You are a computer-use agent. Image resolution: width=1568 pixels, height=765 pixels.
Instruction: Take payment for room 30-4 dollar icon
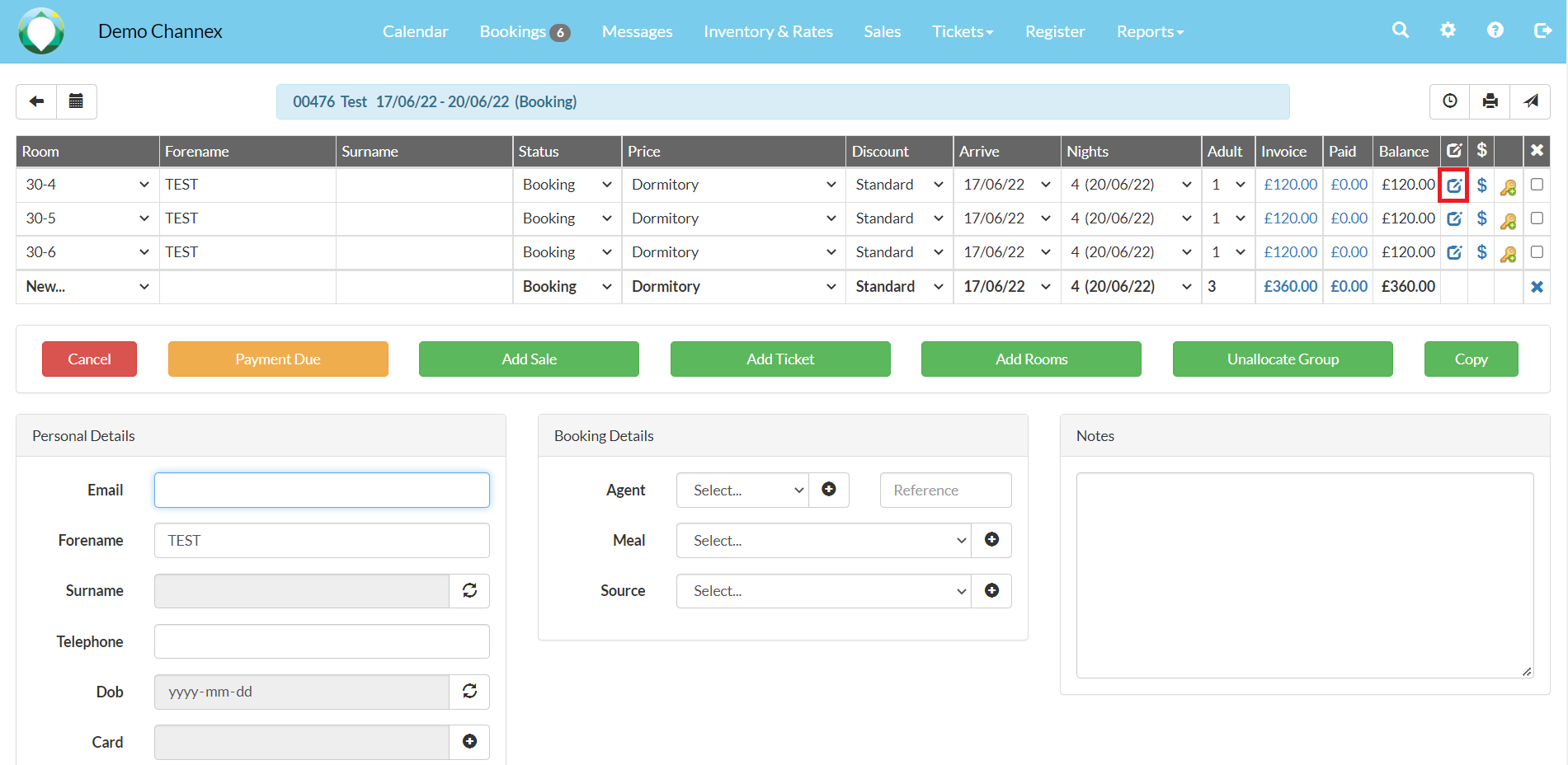[1481, 185]
